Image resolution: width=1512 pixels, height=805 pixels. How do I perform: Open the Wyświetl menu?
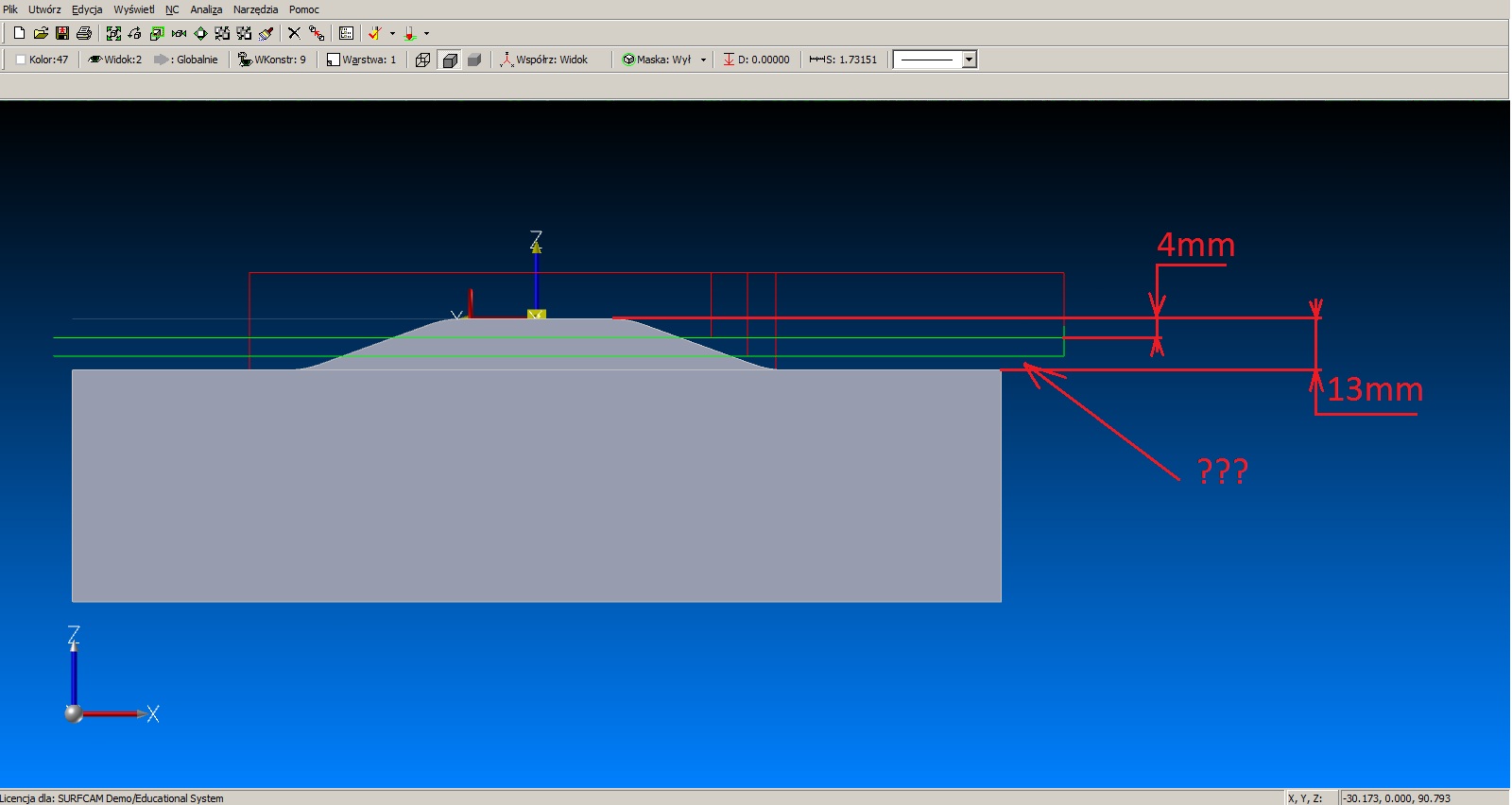134,9
